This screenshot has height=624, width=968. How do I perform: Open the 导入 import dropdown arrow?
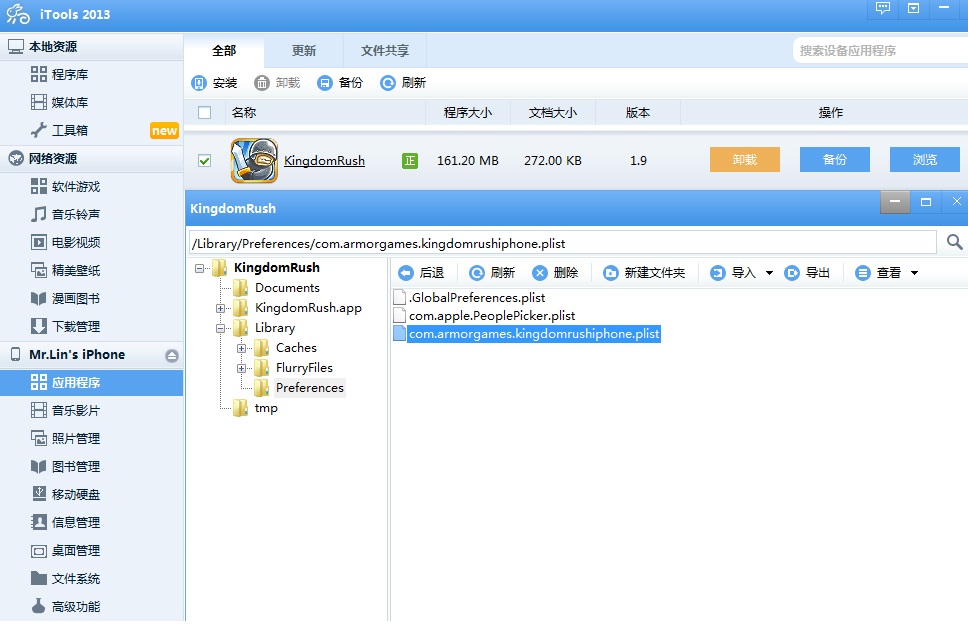[769, 273]
